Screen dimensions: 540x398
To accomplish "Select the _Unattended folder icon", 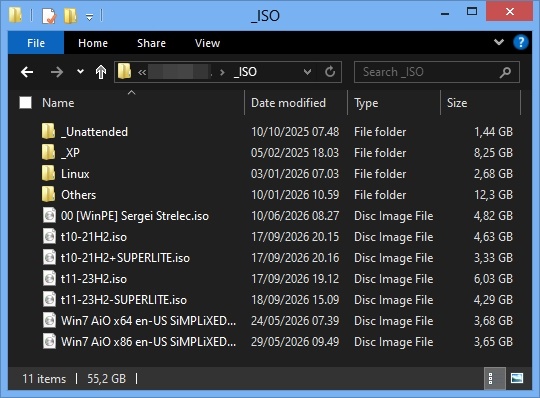I will tap(48, 131).
